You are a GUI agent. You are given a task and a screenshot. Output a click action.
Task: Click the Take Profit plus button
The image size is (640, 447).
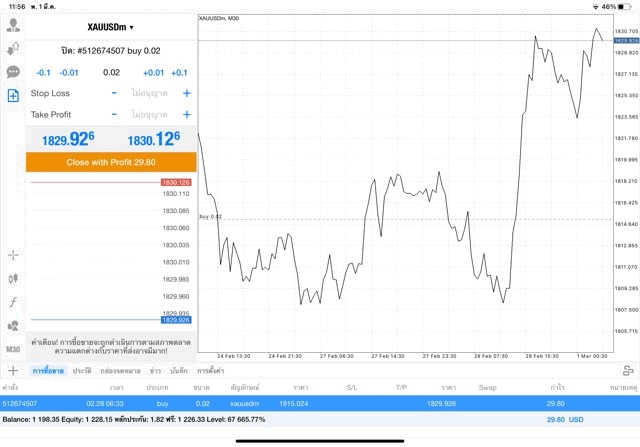click(187, 114)
